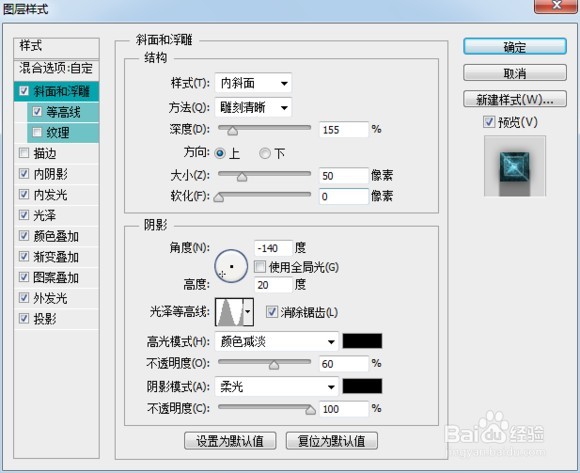
Task: Click the gloss contour curve thumbnail
Action: click(230, 312)
